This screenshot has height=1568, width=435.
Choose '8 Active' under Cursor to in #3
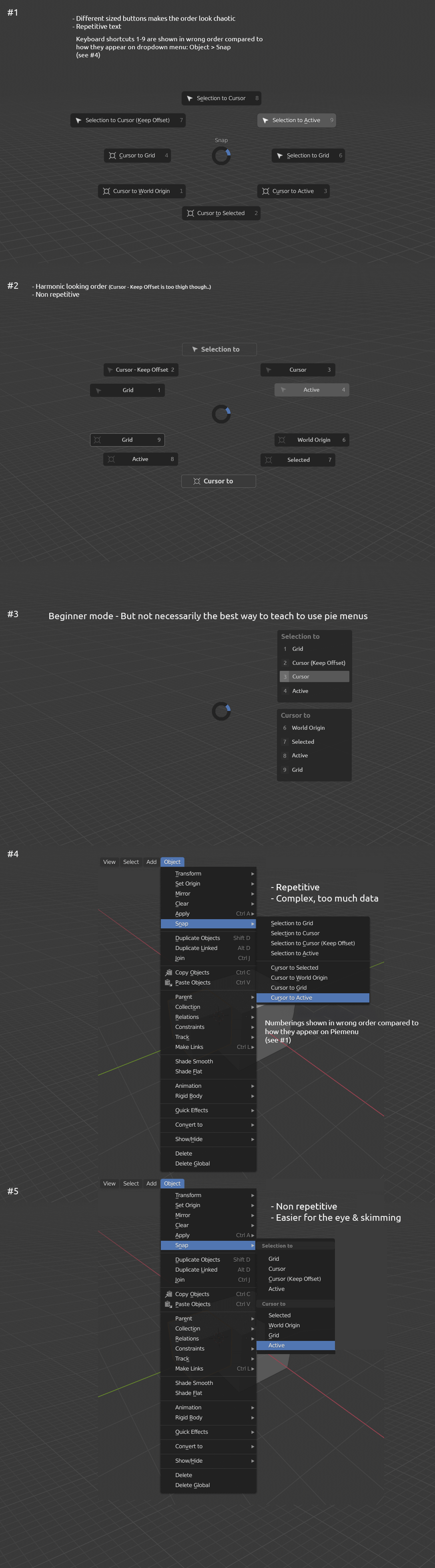(x=315, y=755)
